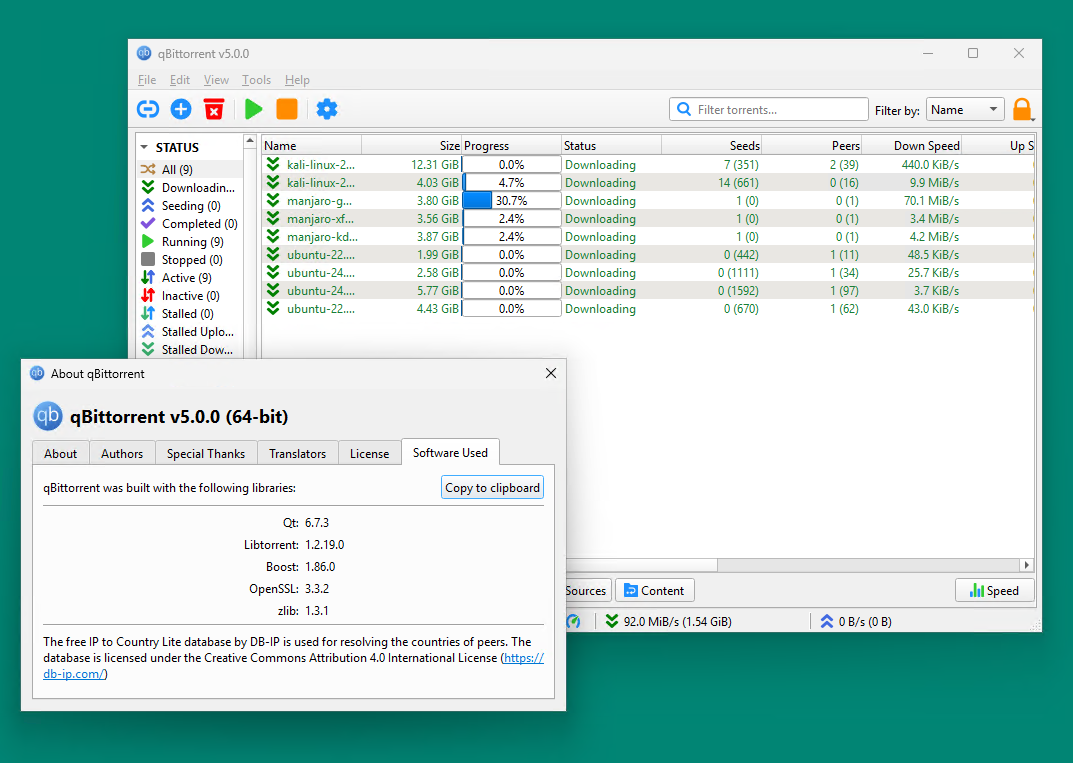The image size is (1073, 763).
Task: Open the Filter by Name dropdown
Action: pos(965,109)
